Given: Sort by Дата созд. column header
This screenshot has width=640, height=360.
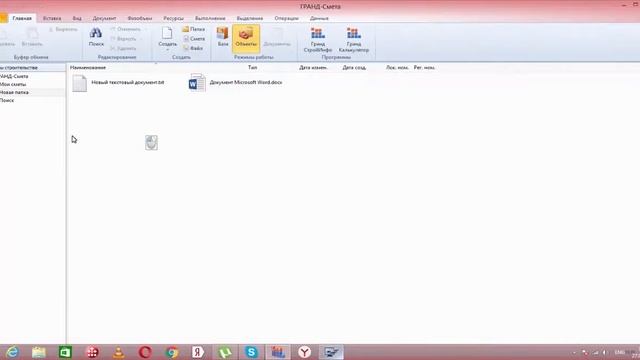Looking at the screenshot, I should coord(354,67).
